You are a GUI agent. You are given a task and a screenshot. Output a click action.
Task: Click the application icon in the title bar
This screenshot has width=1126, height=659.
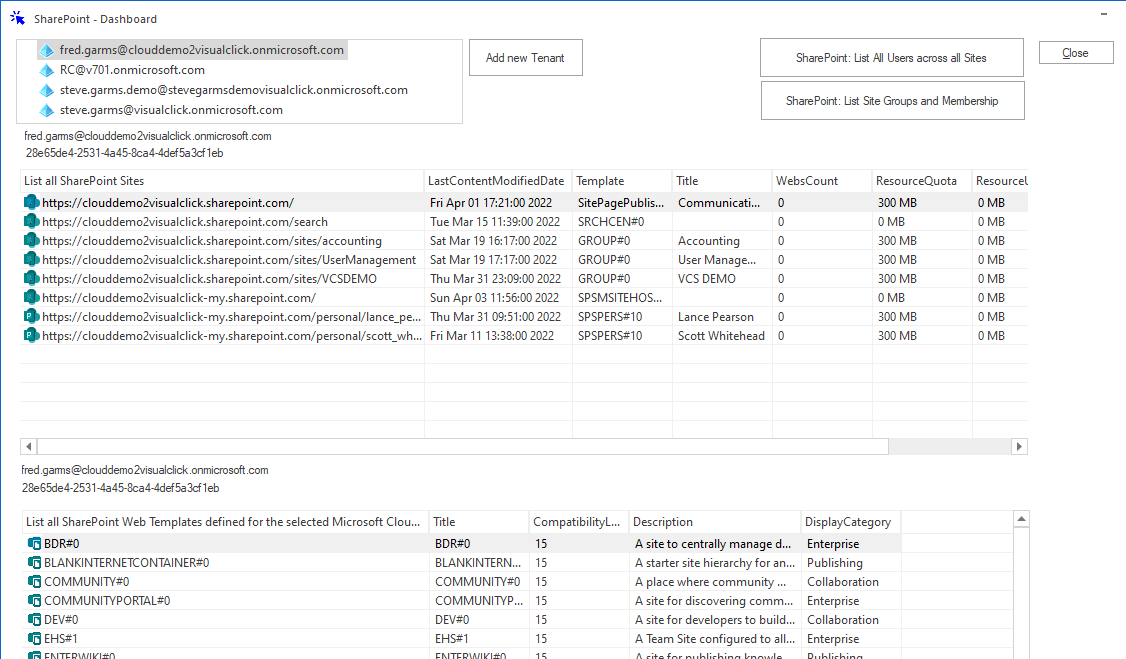click(16, 16)
